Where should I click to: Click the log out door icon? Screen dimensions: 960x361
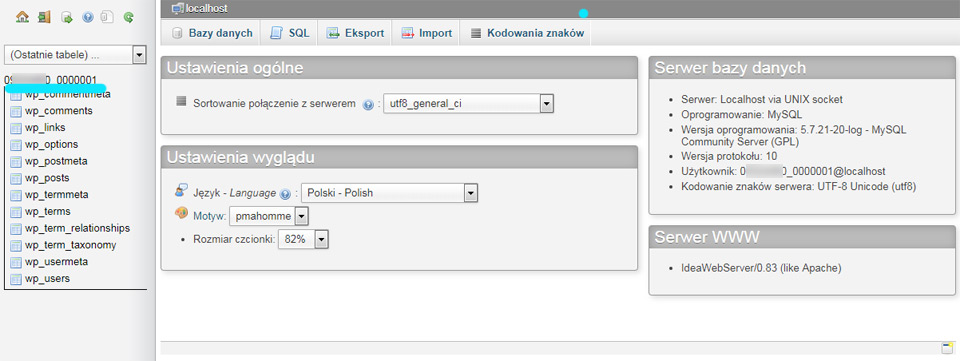coord(43,17)
